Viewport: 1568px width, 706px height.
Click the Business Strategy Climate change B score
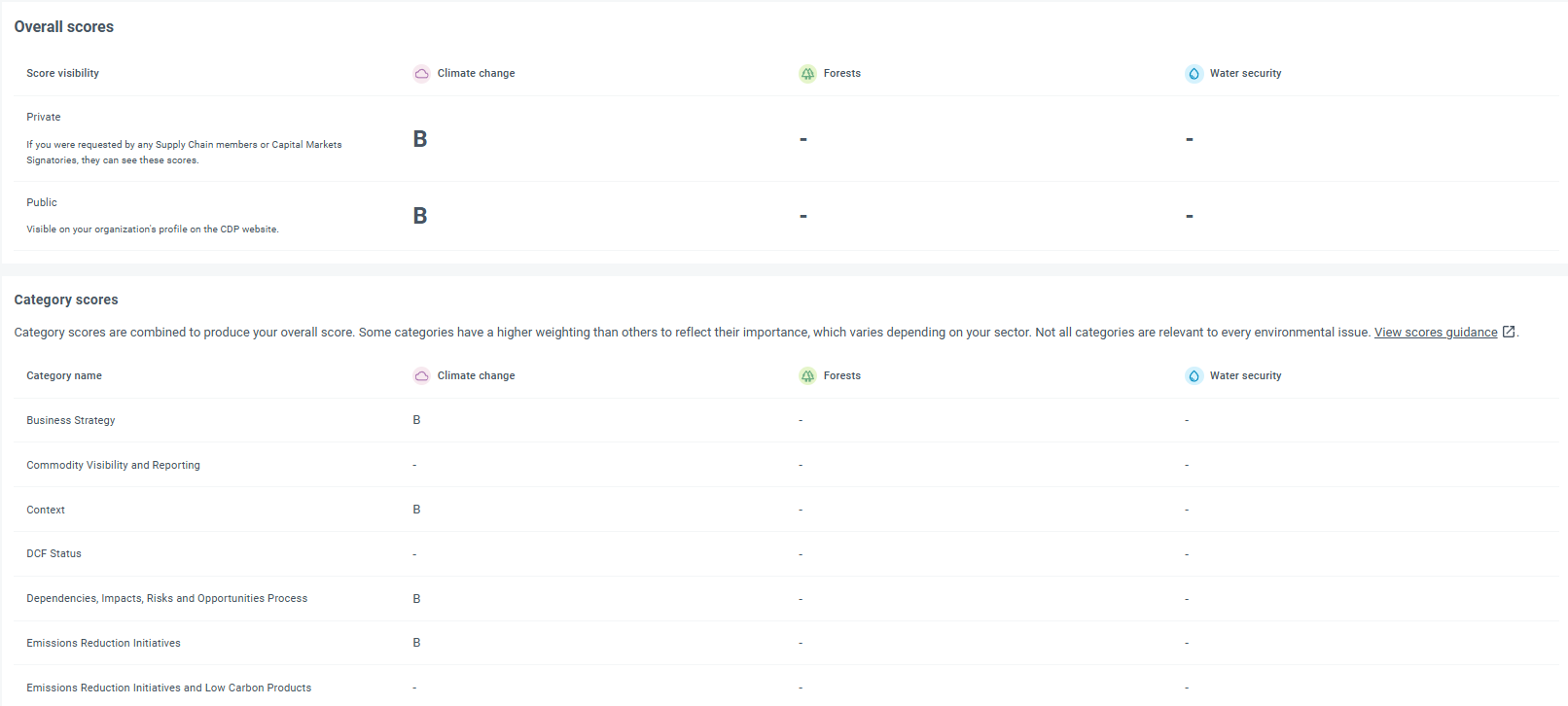(x=416, y=420)
